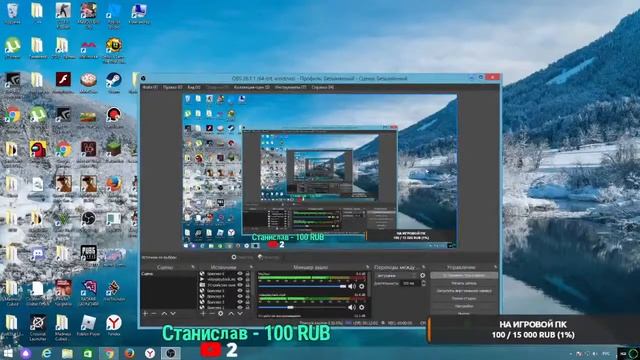The height and width of the screenshot is (360, 640).
Task: Remove scene with the minus button
Action: (x=154, y=313)
